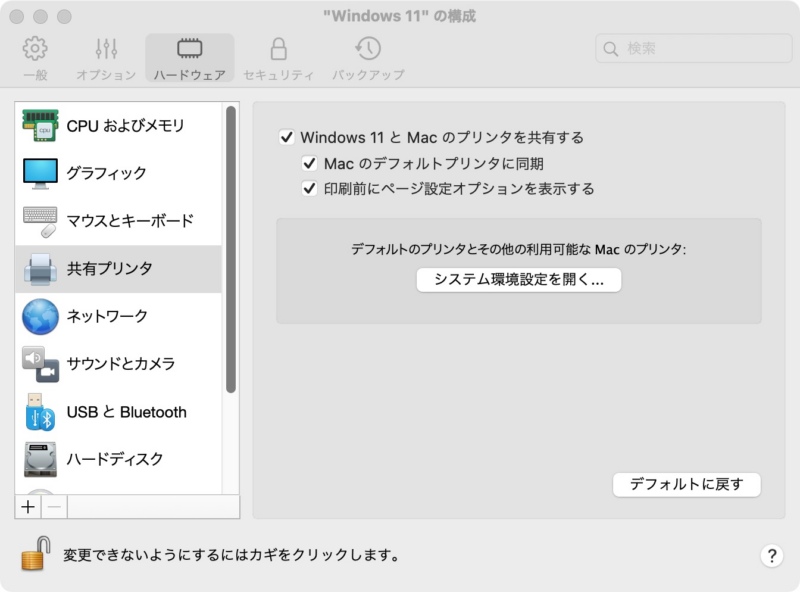Click the 検索 search field
The height and width of the screenshot is (592, 800).
694,48
